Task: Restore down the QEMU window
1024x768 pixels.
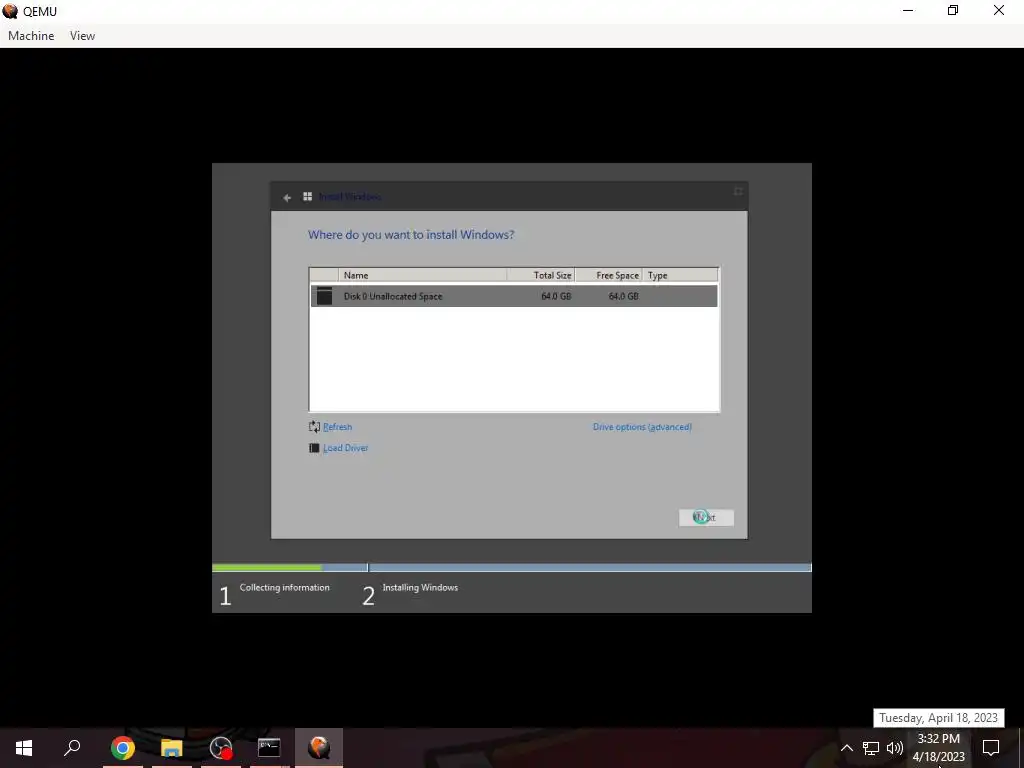Action: tap(953, 10)
